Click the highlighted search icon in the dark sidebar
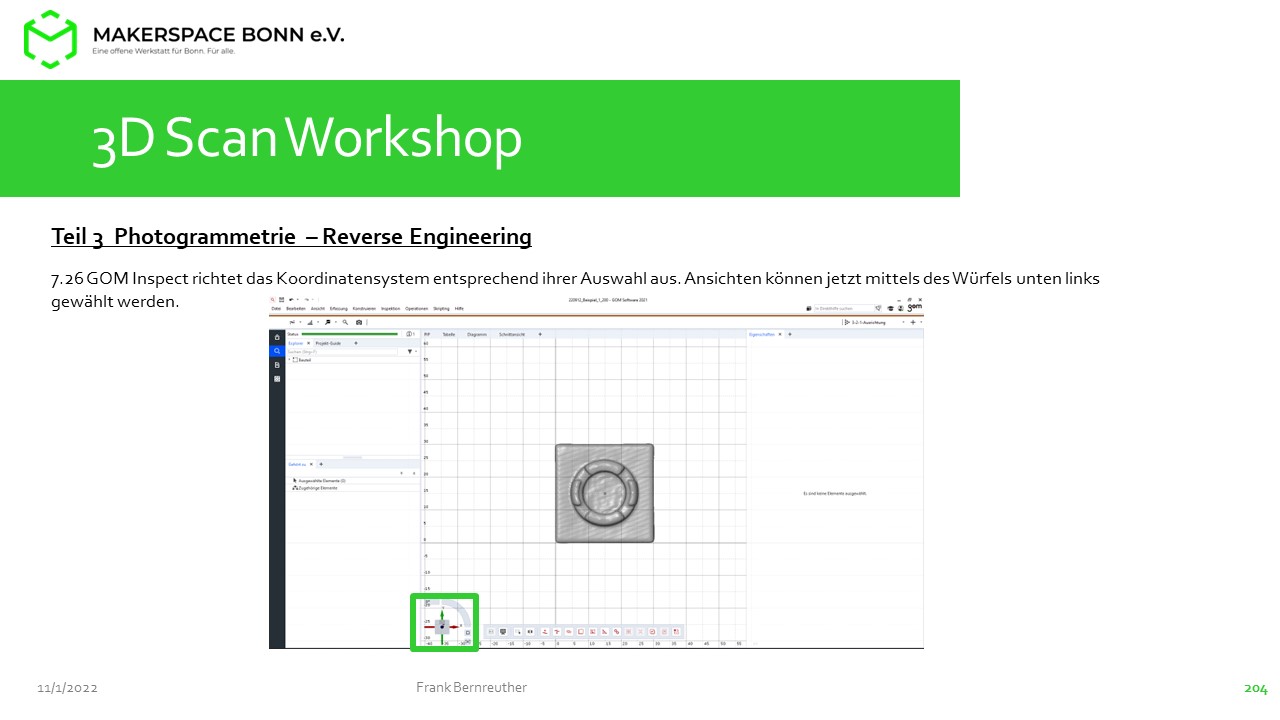 (x=277, y=351)
